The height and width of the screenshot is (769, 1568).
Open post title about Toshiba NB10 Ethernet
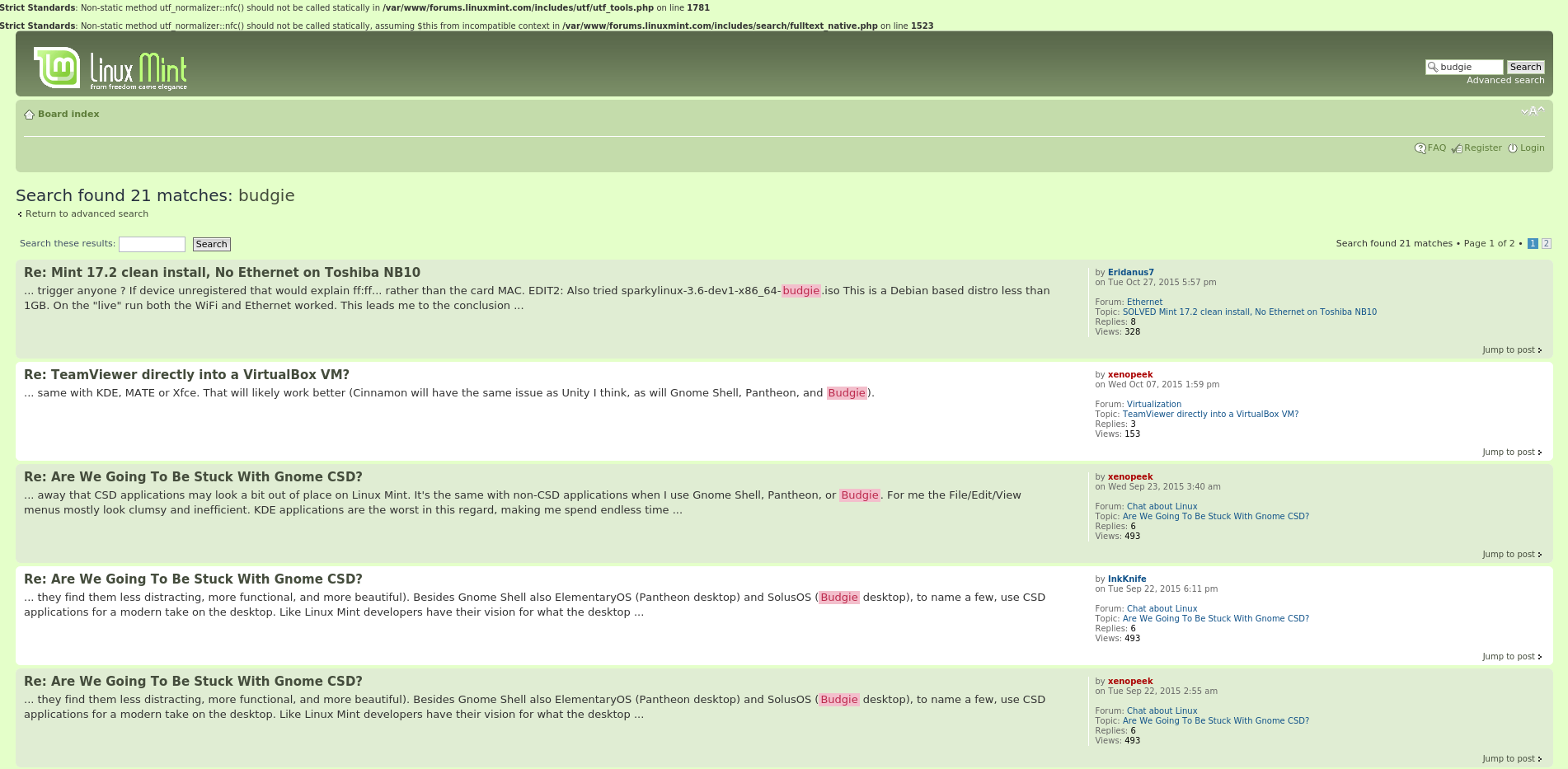click(222, 273)
